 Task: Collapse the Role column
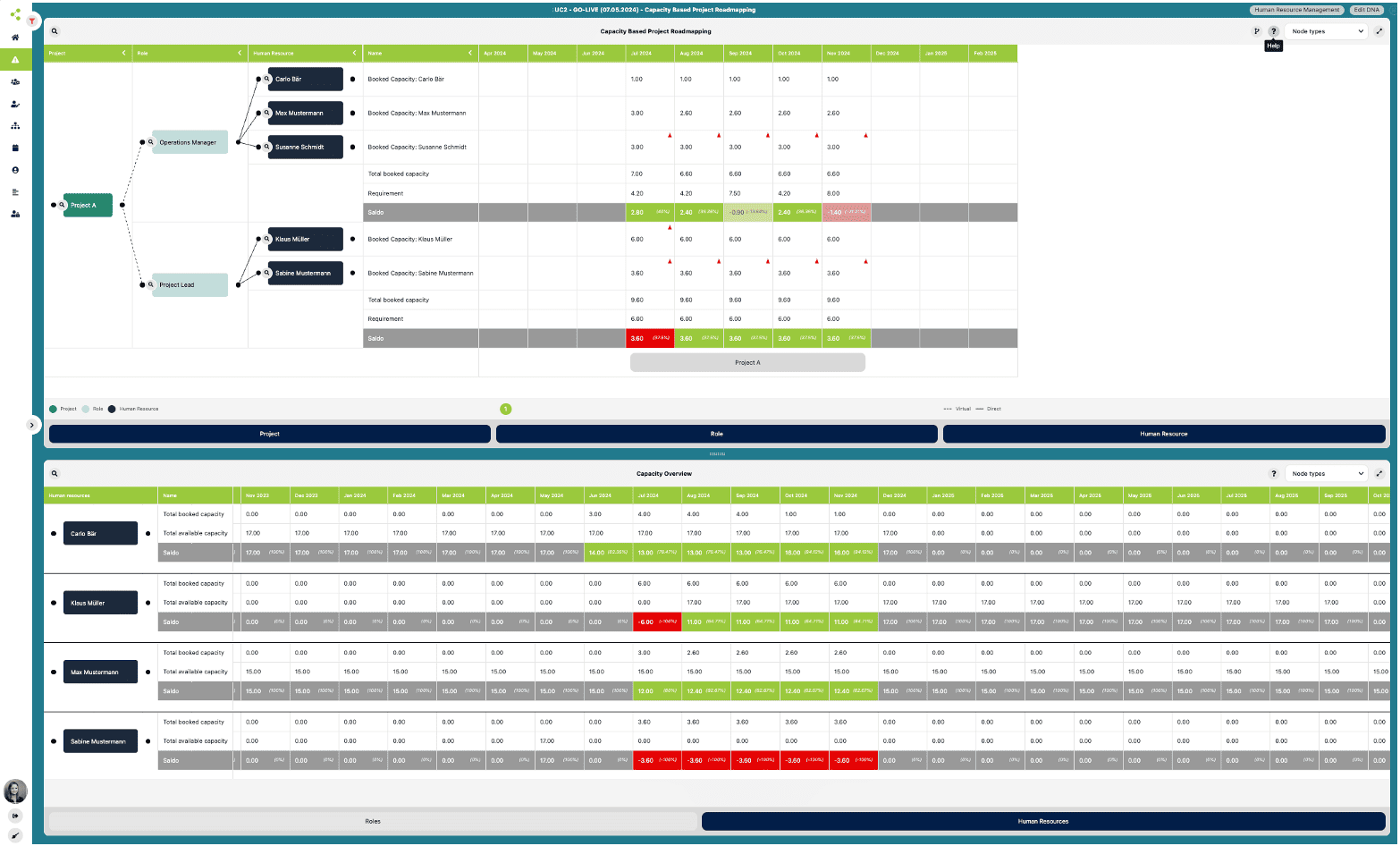pos(240,53)
